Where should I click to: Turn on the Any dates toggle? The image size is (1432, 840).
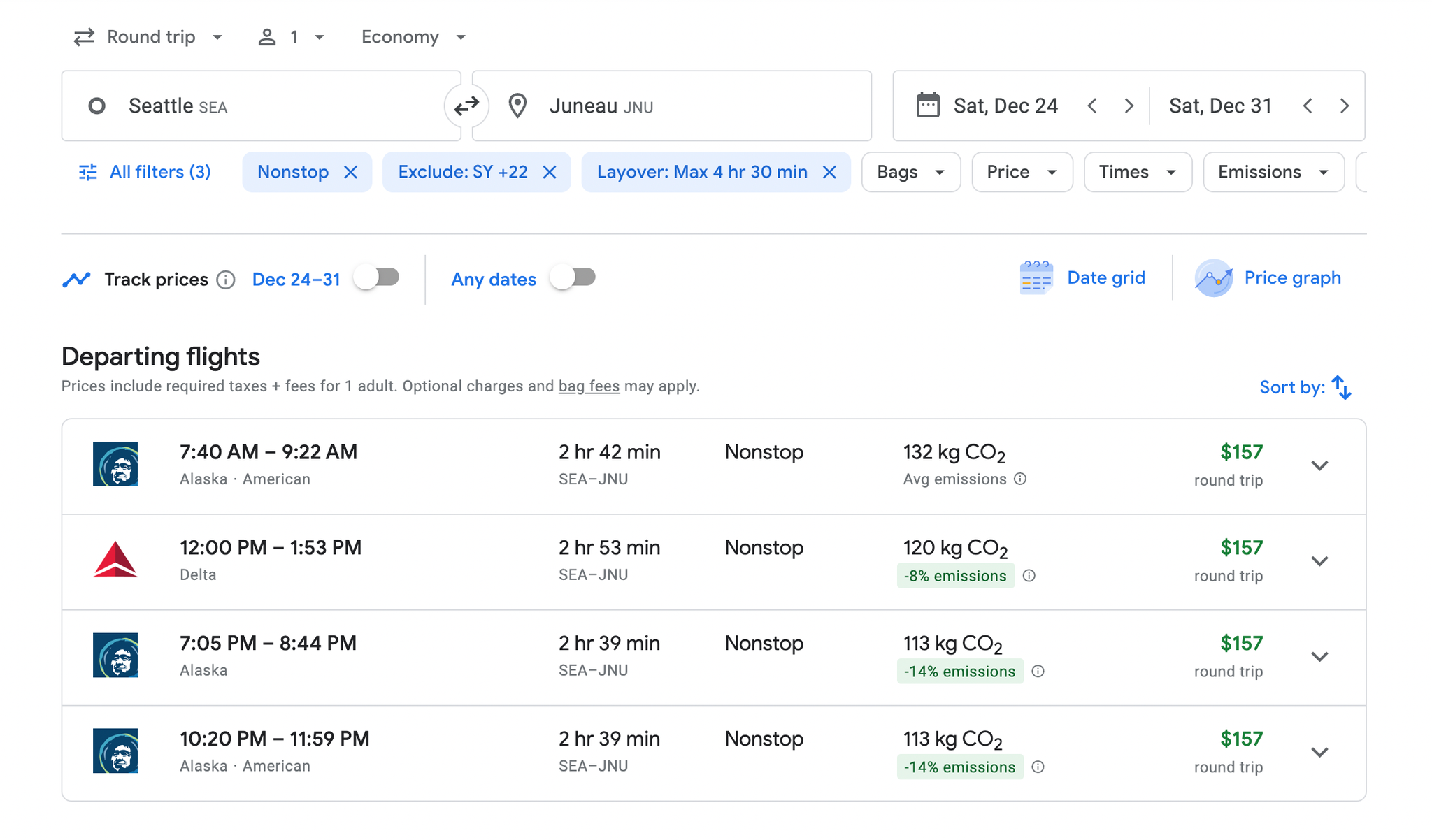pos(573,277)
